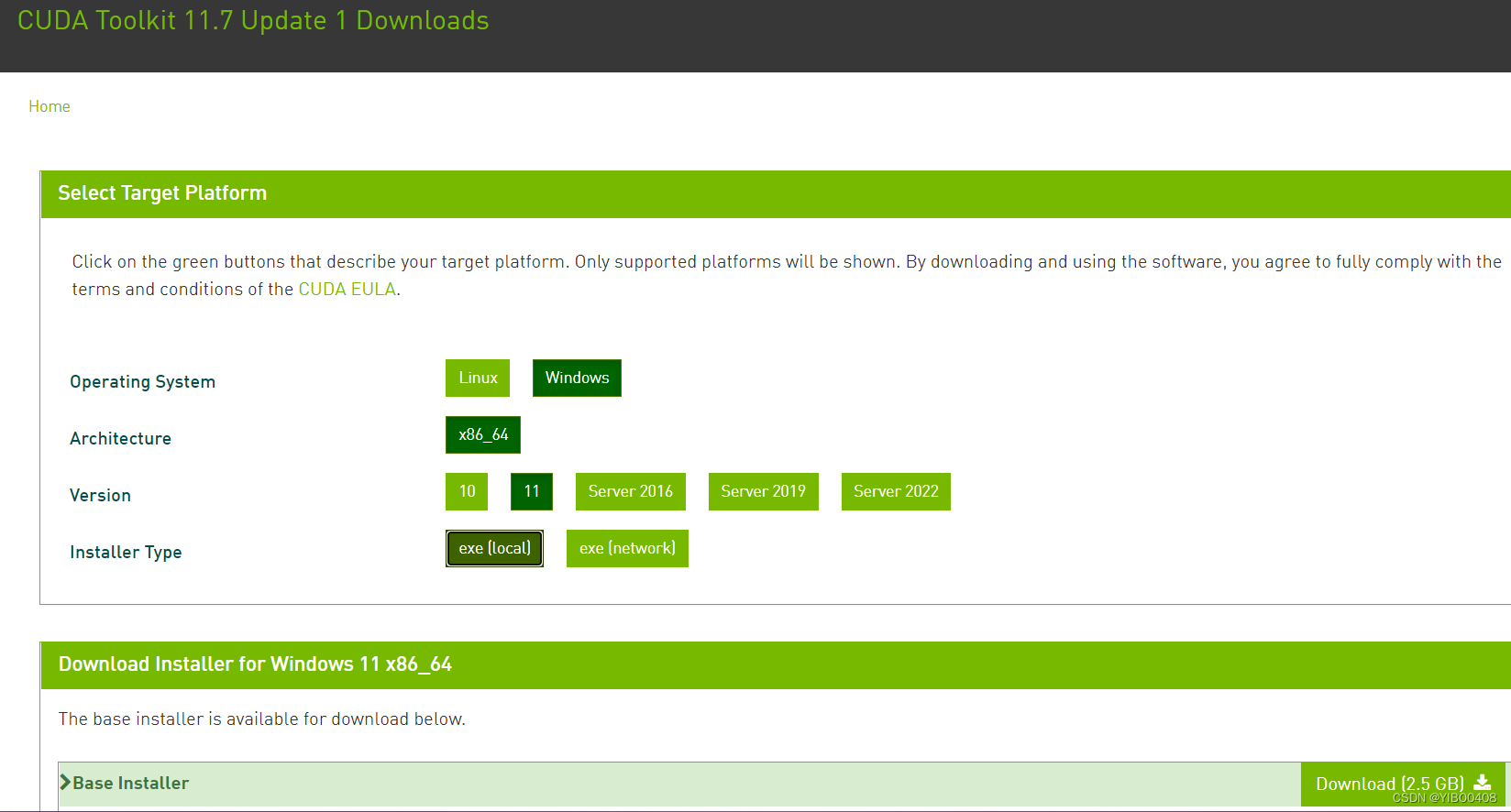Click the base installer availability text
Viewport: 1511px width, 812px height.
tap(261, 719)
